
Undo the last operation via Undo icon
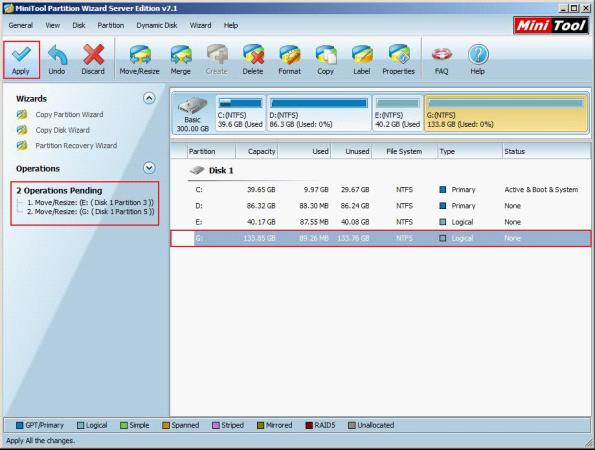(57, 55)
